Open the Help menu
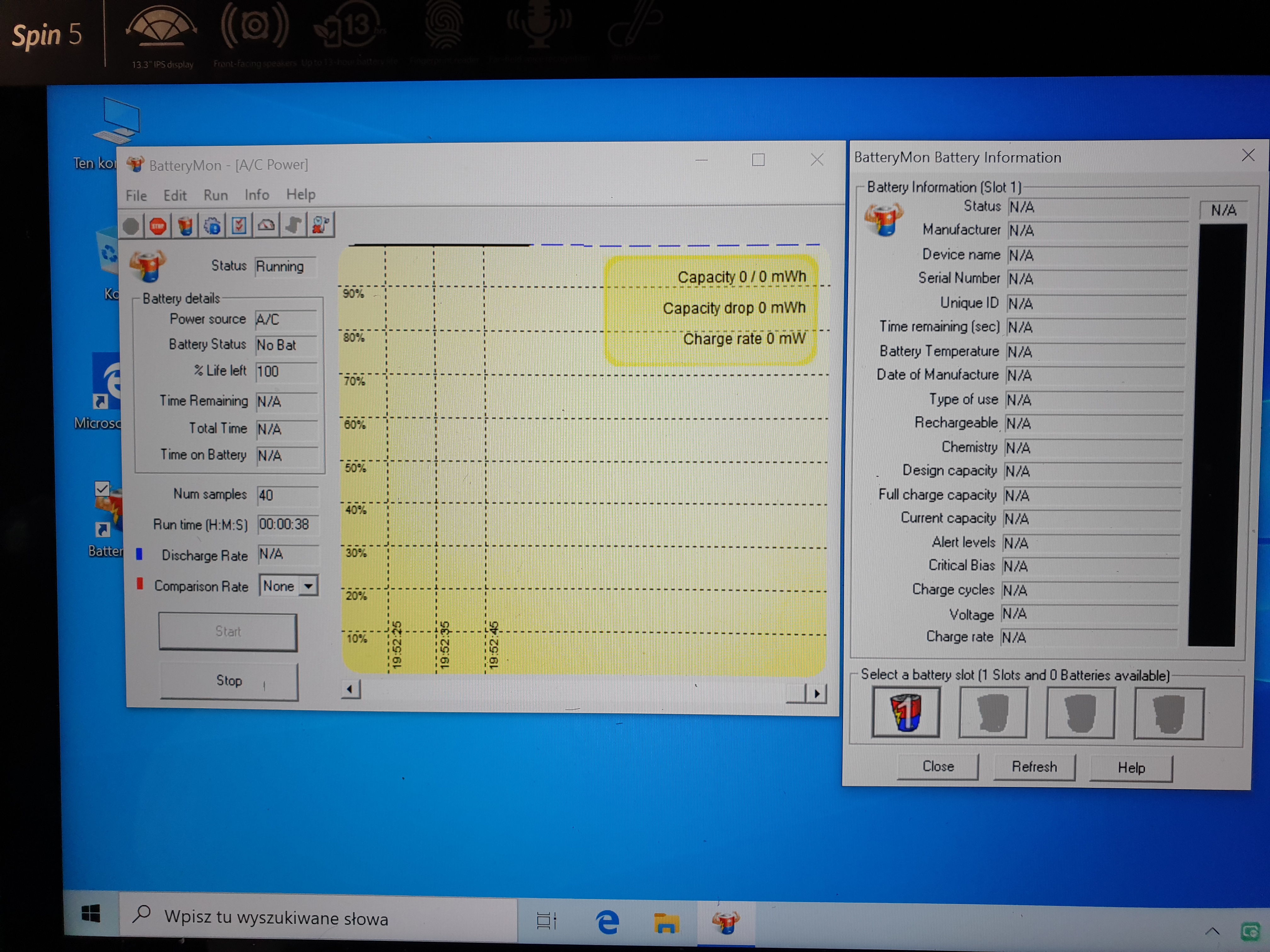The image size is (1270, 952). click(301, 194)
